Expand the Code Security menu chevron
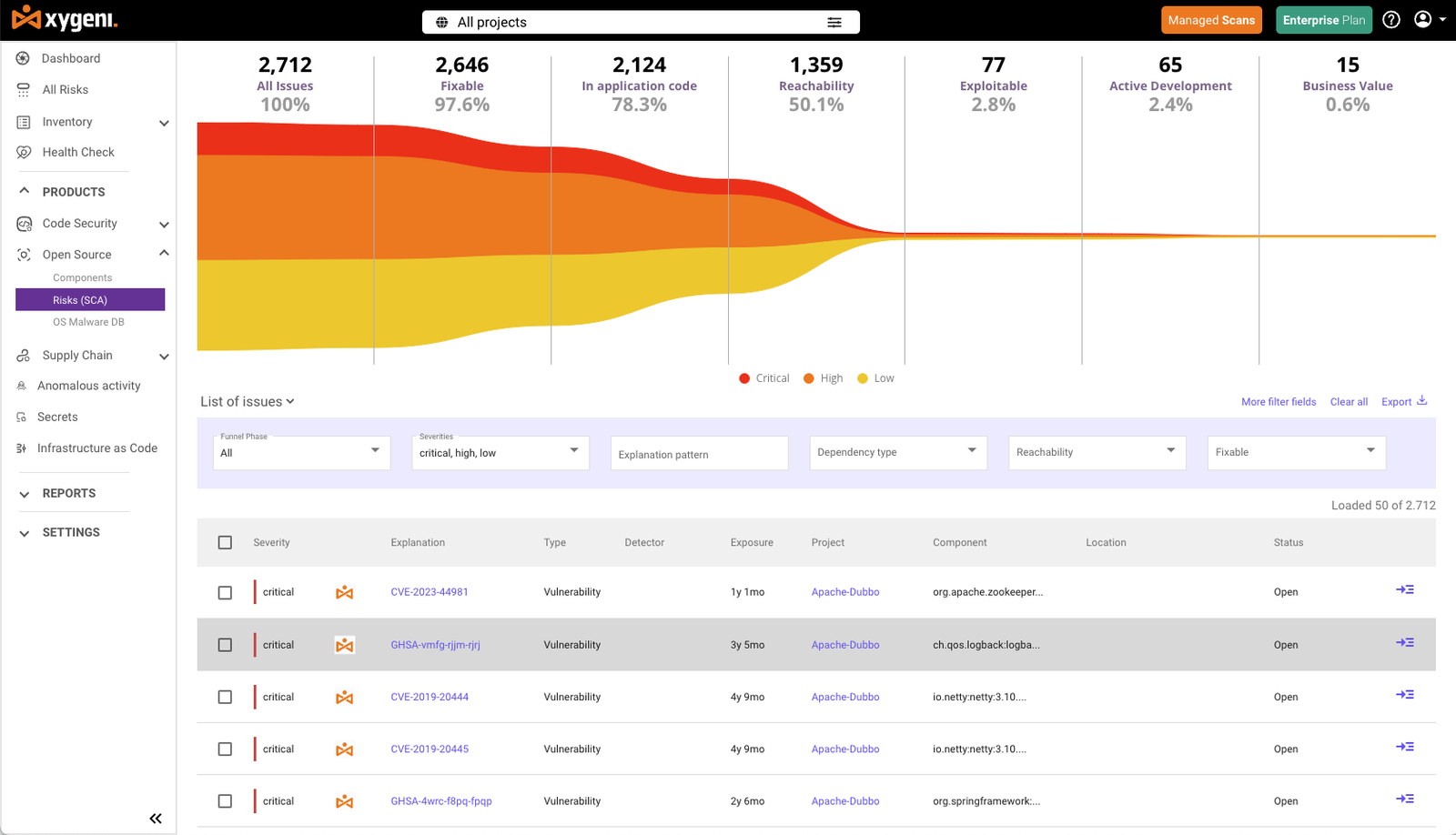 click(x=164, y=225)
